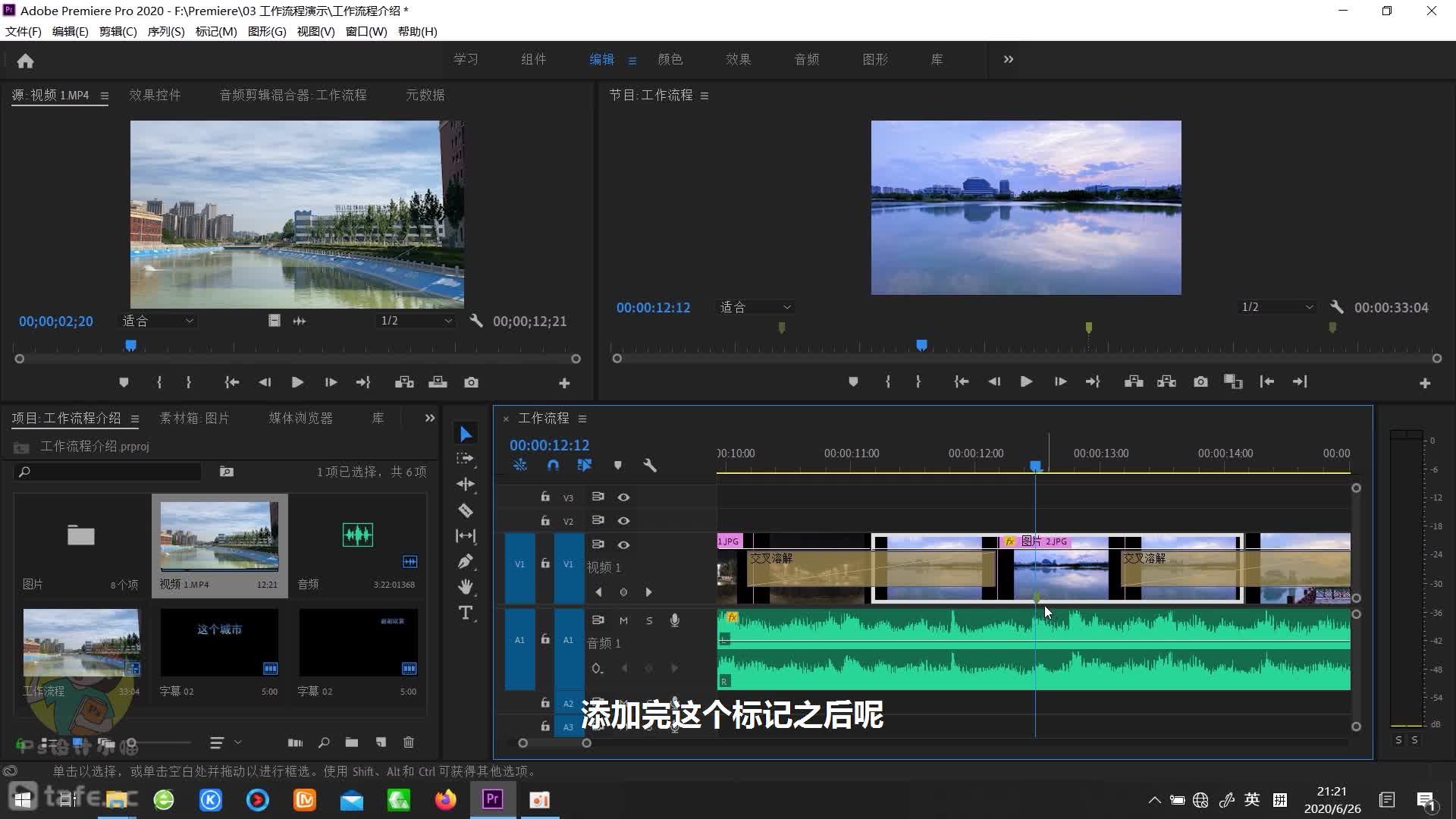Add marker in Program monitor
The width and height of the screenshot is (1456, 819).
(x=853, y=382)
